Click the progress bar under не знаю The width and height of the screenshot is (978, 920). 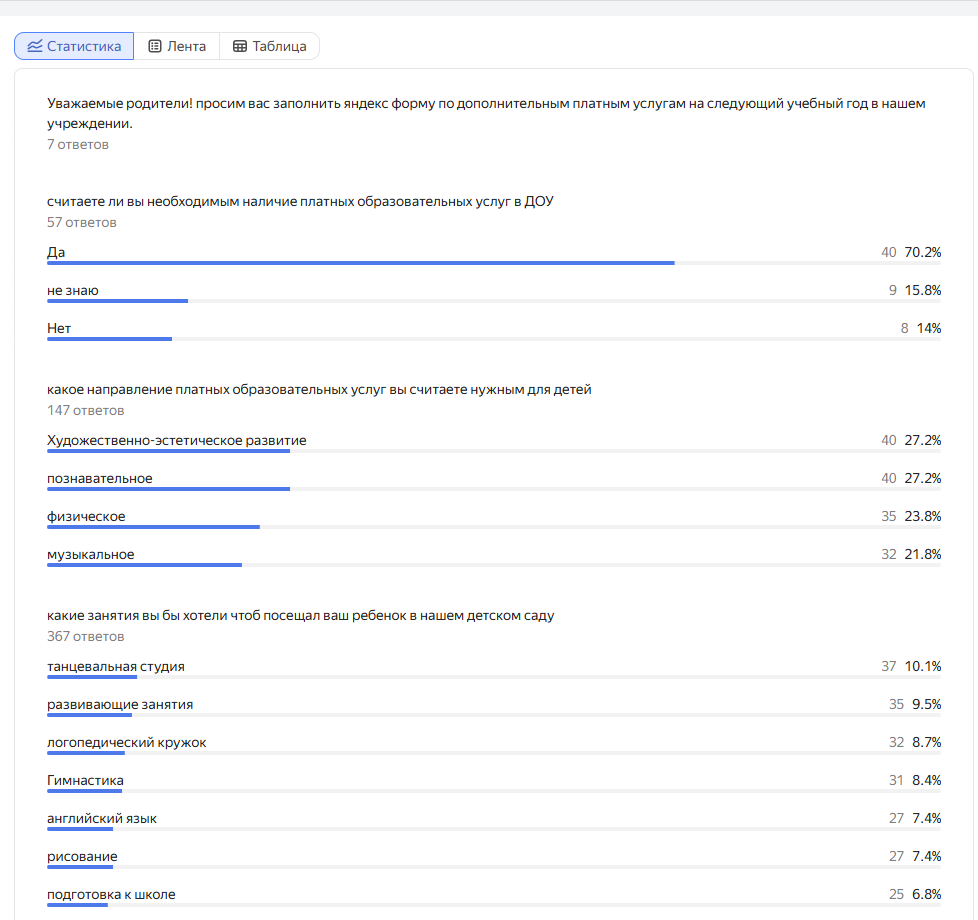click(x=117, y=301)
